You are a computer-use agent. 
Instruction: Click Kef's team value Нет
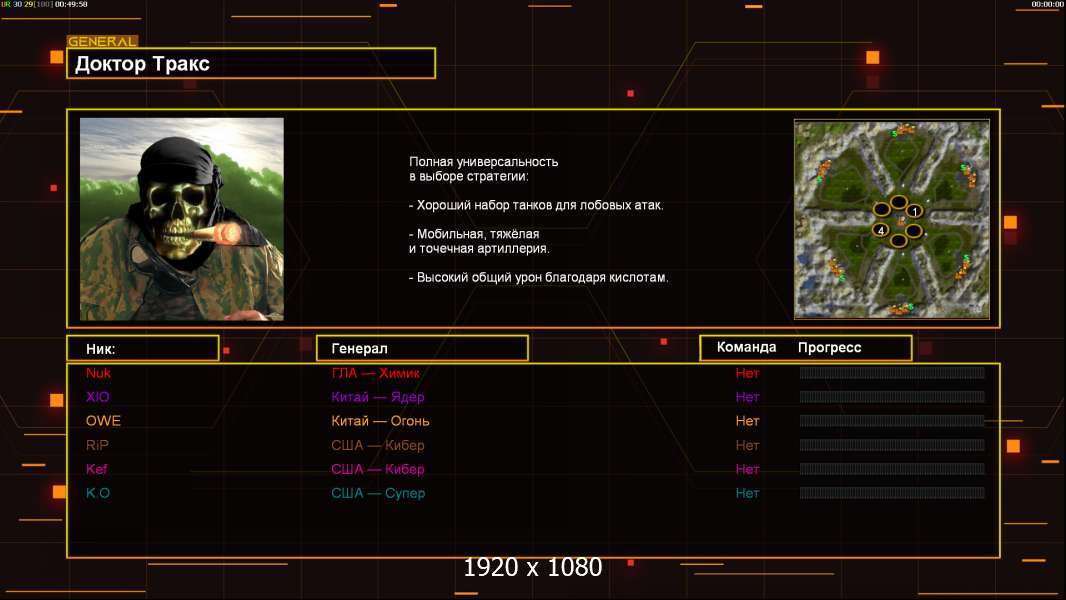tap(747, 469)
